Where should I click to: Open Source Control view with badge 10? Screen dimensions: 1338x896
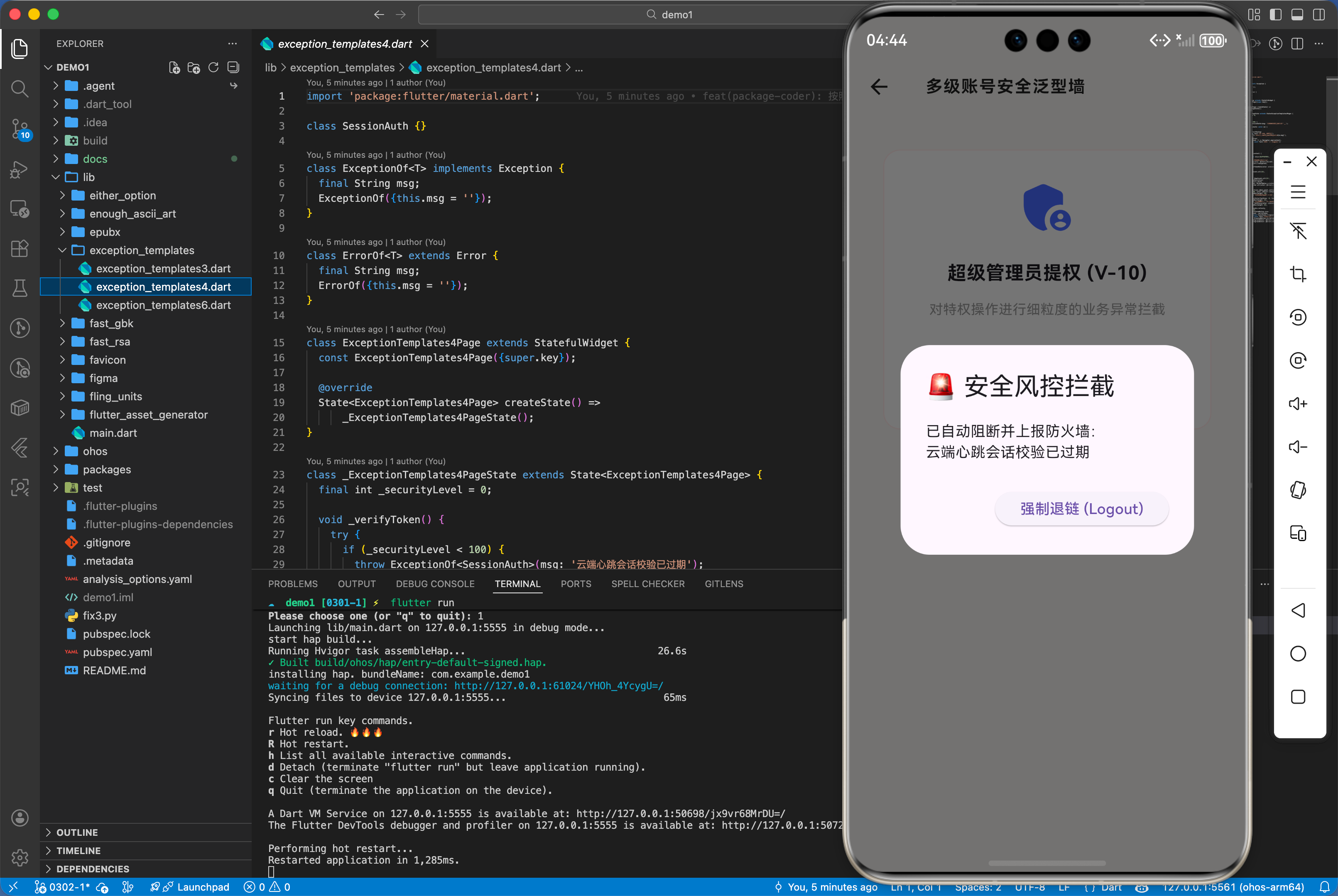point(20,129)
